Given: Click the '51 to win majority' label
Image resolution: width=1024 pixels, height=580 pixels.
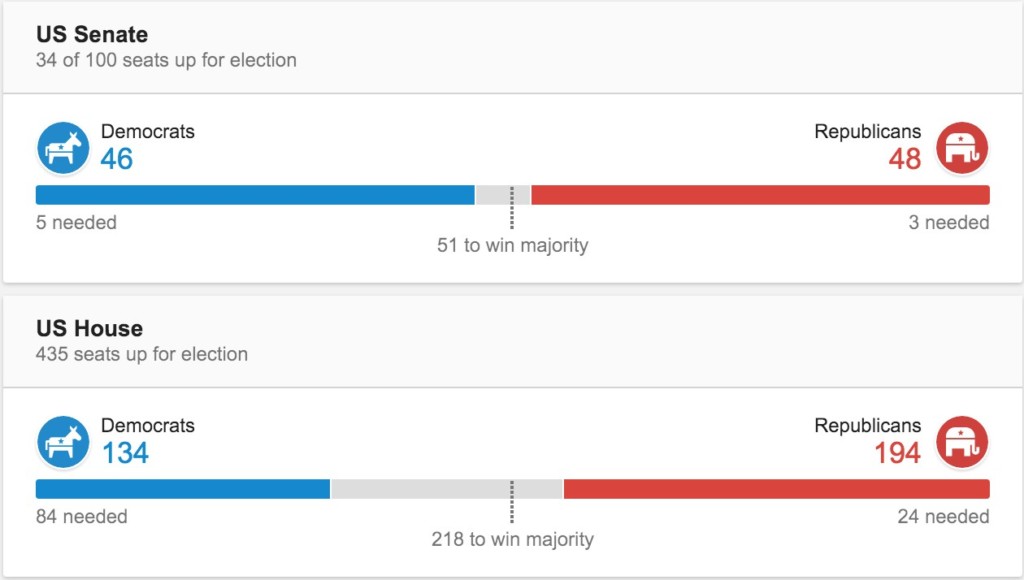Looking at the screenshot, I should point(512,245).
